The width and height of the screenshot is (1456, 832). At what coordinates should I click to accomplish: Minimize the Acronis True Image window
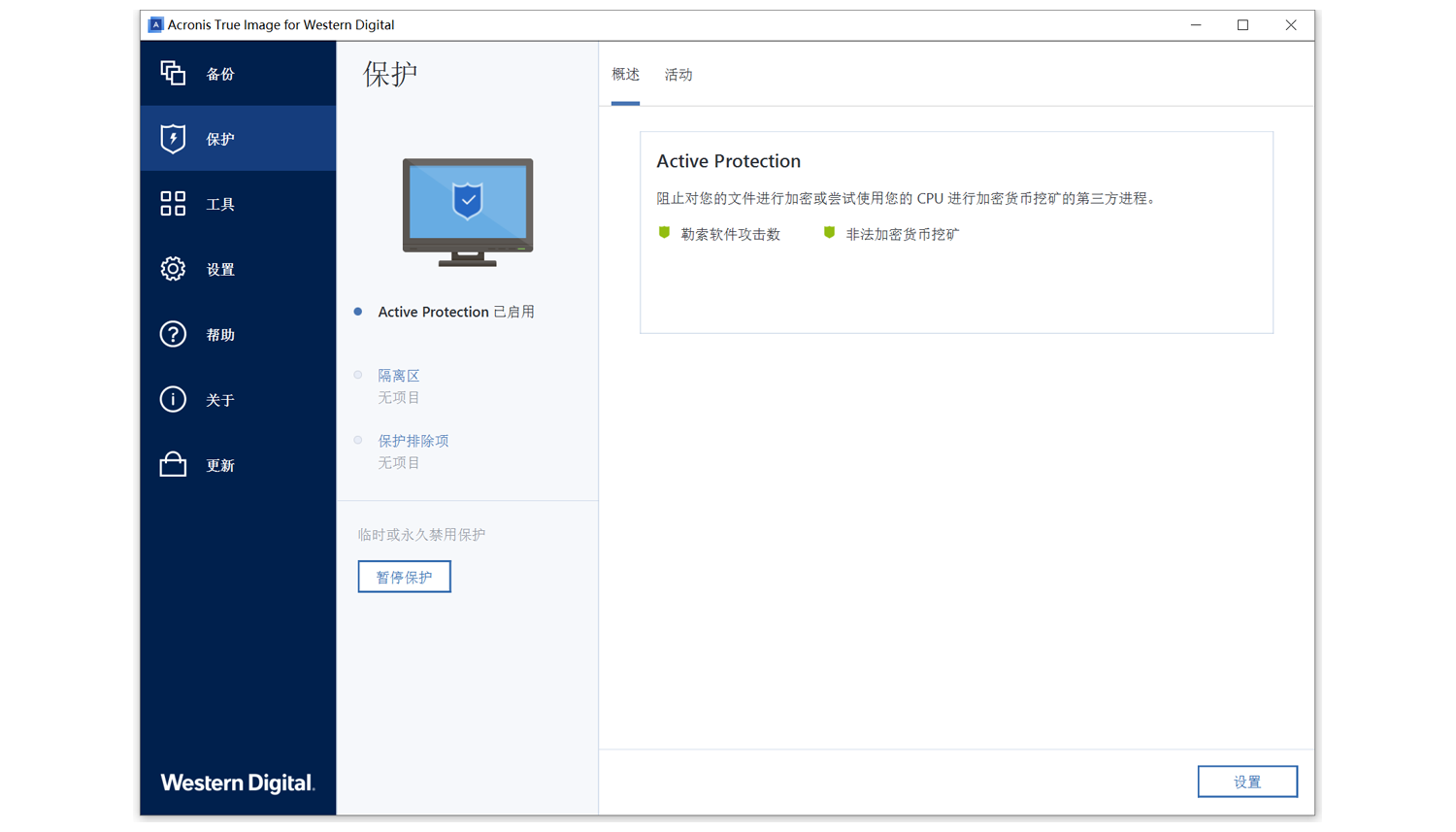pyautogui.click(x=1196, y=25)
